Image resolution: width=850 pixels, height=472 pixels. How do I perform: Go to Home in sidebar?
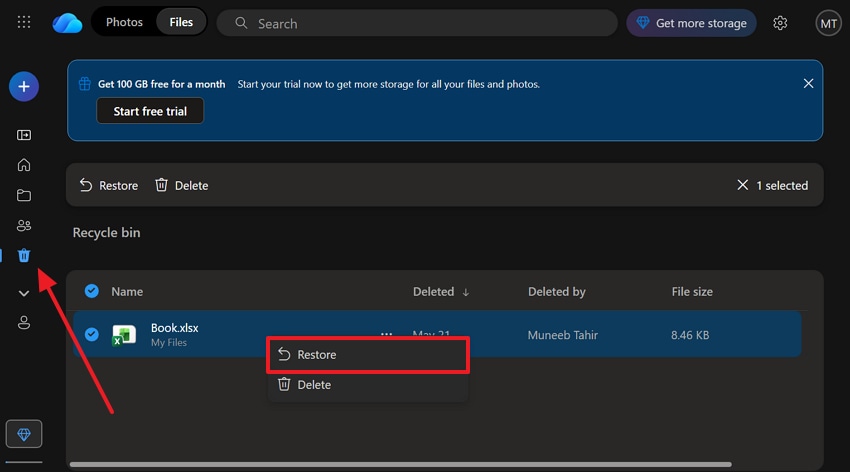click(x=24, y=165)
